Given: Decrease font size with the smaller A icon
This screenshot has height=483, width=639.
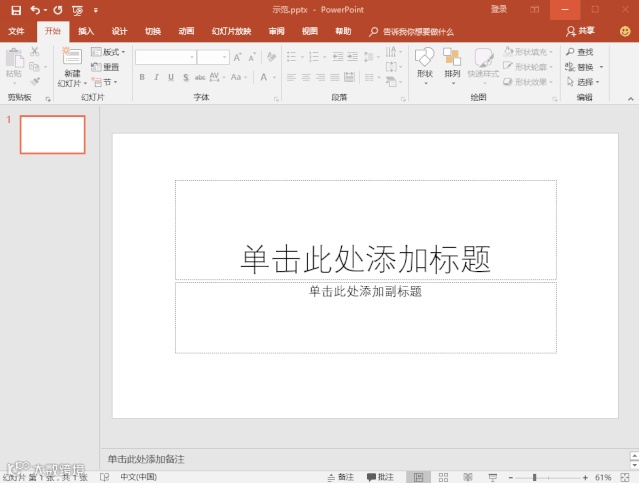Looking at the screenshot, I should [252, 57].
